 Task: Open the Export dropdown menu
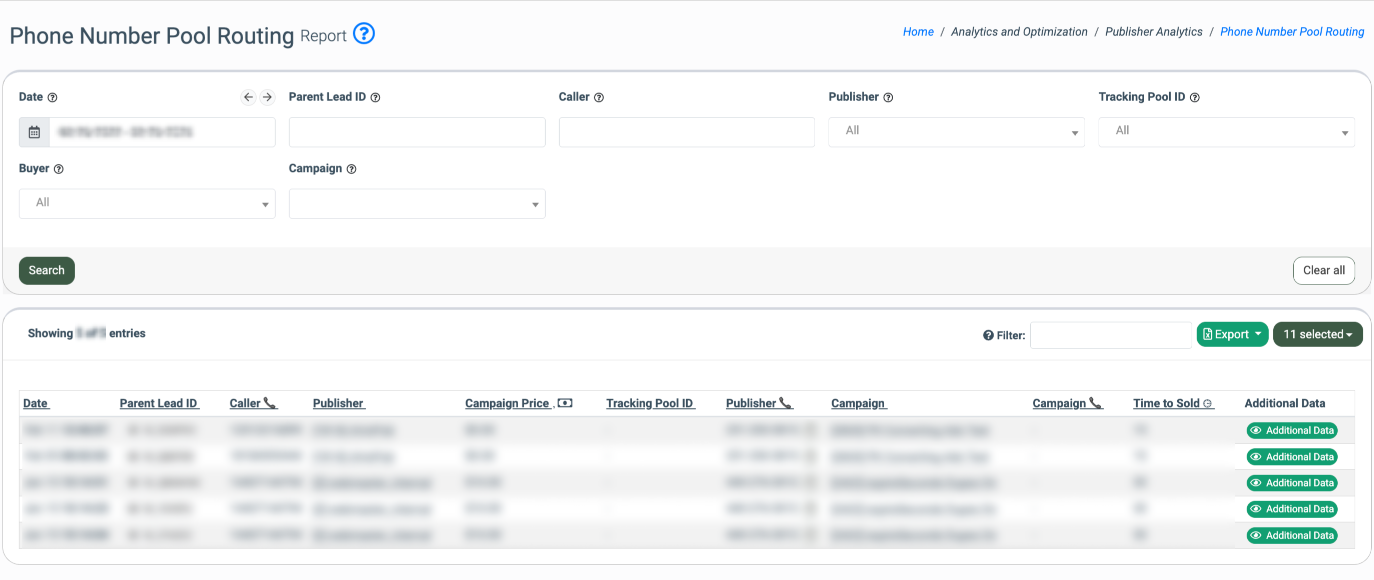tap(1232, 335)
